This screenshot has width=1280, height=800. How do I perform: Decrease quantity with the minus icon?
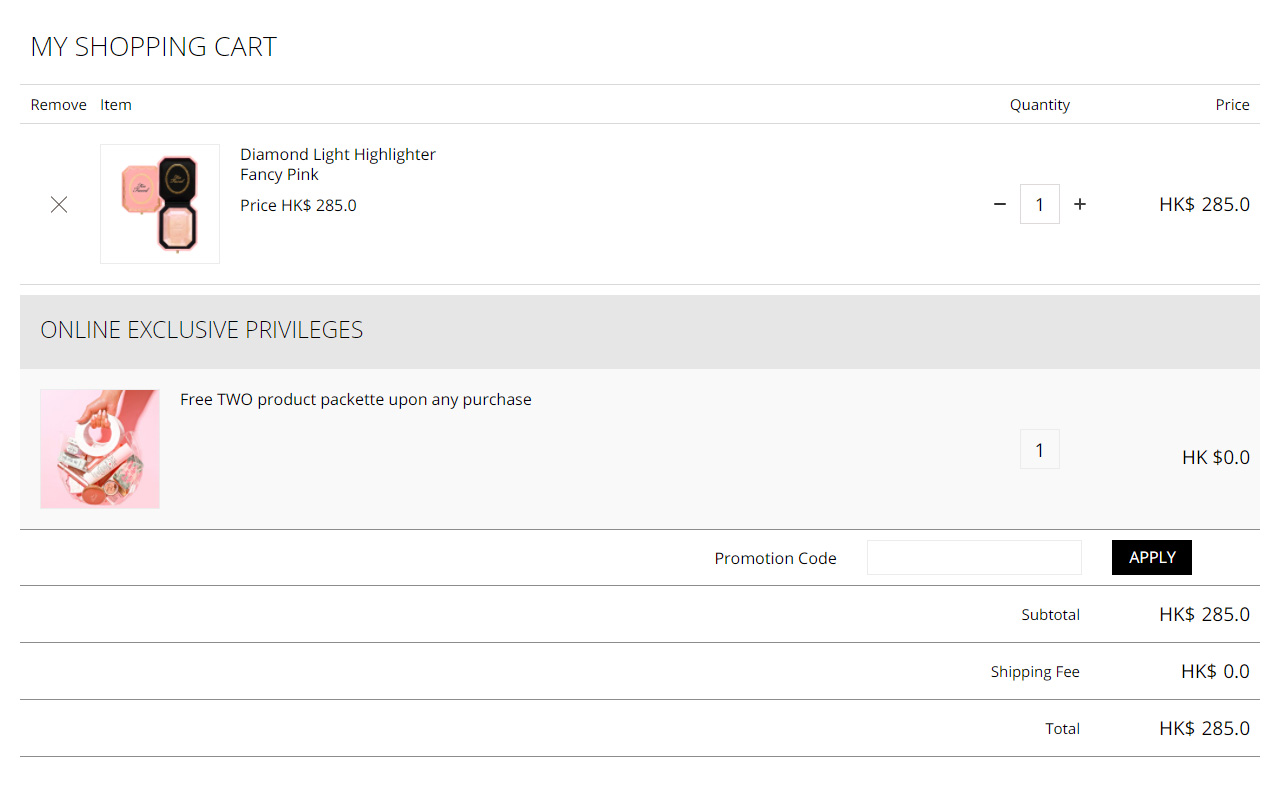pyautogui.click(x=999, y=204)
